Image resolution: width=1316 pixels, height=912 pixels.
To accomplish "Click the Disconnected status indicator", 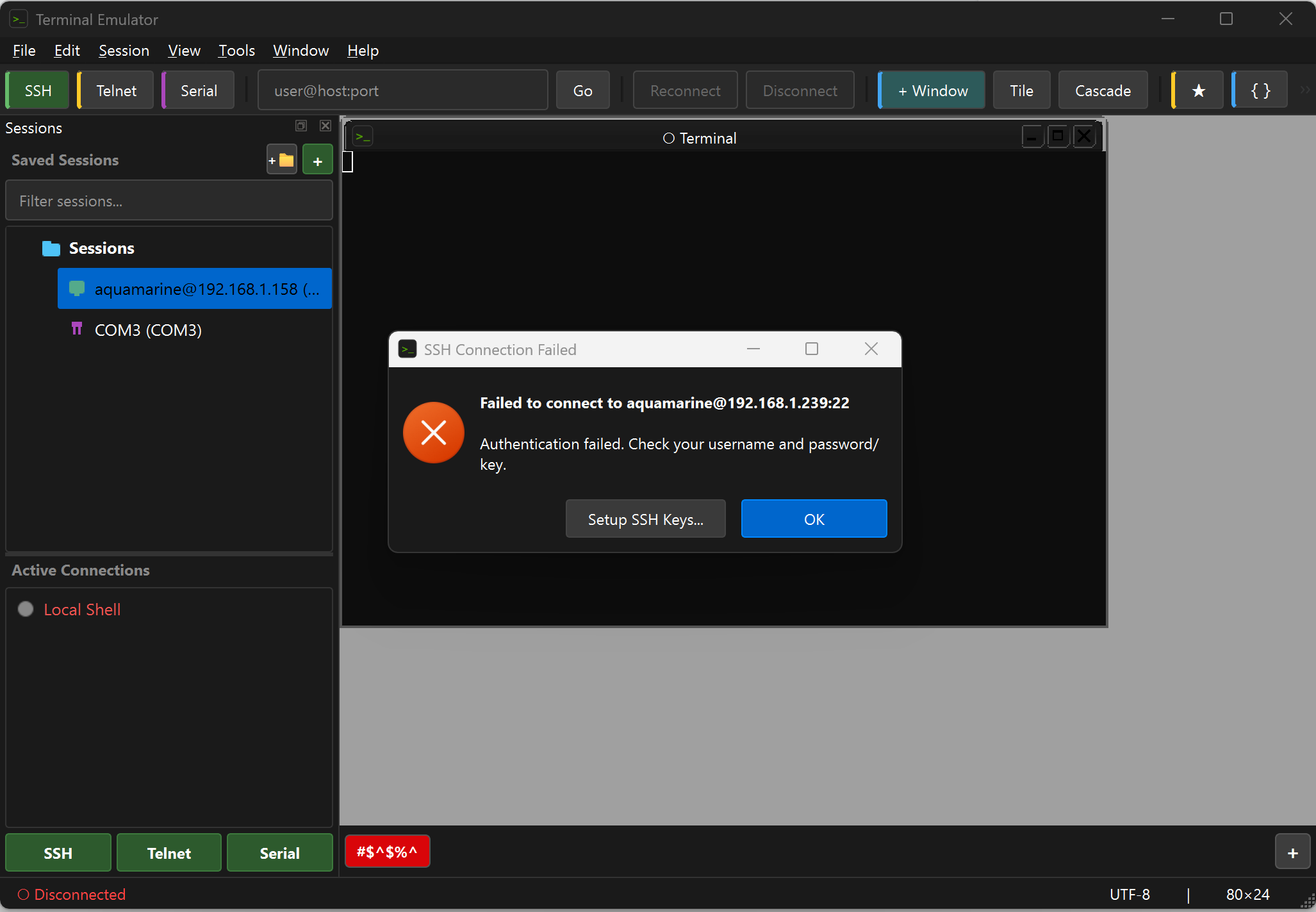I will [72, 894].
